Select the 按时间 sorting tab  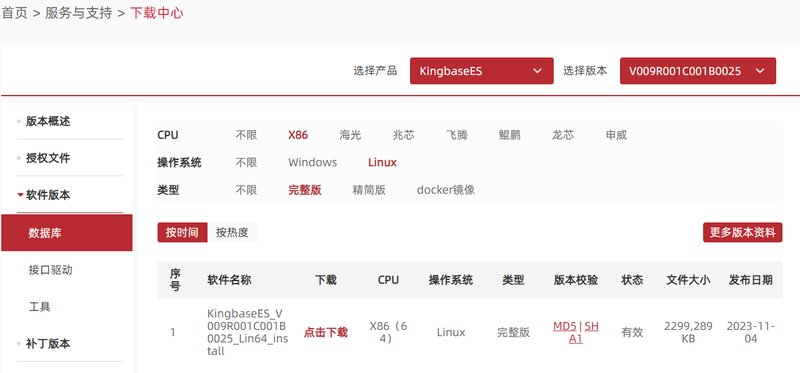tap(182, 233)
